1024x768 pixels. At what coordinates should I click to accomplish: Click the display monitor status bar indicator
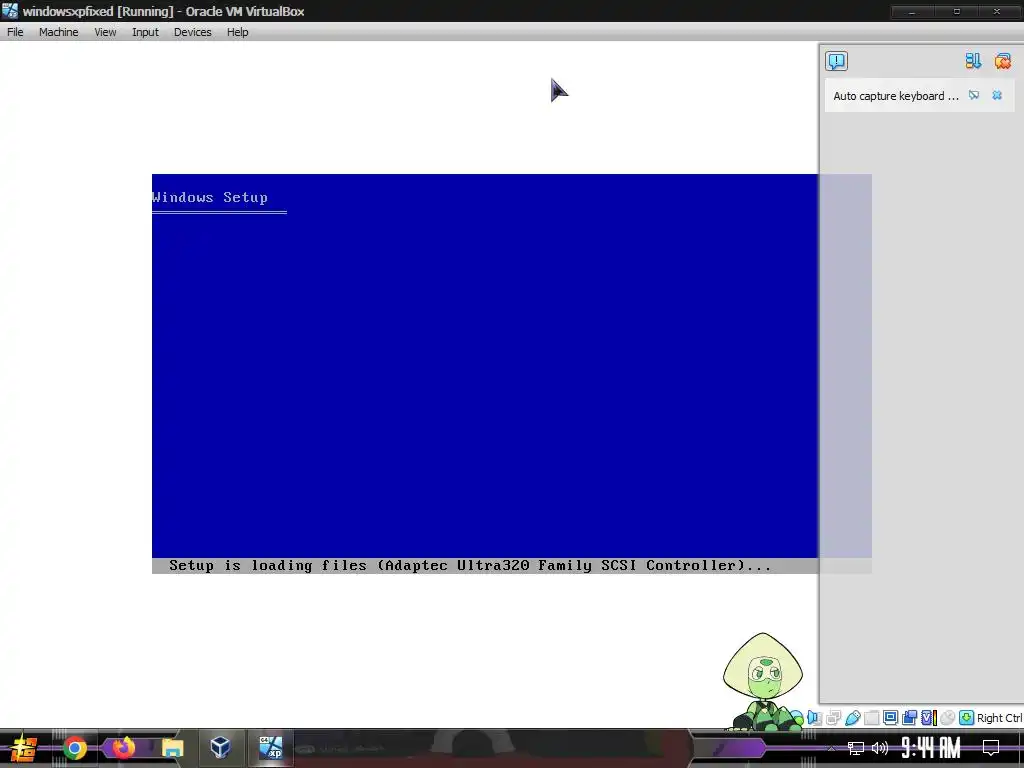(890, 718)
